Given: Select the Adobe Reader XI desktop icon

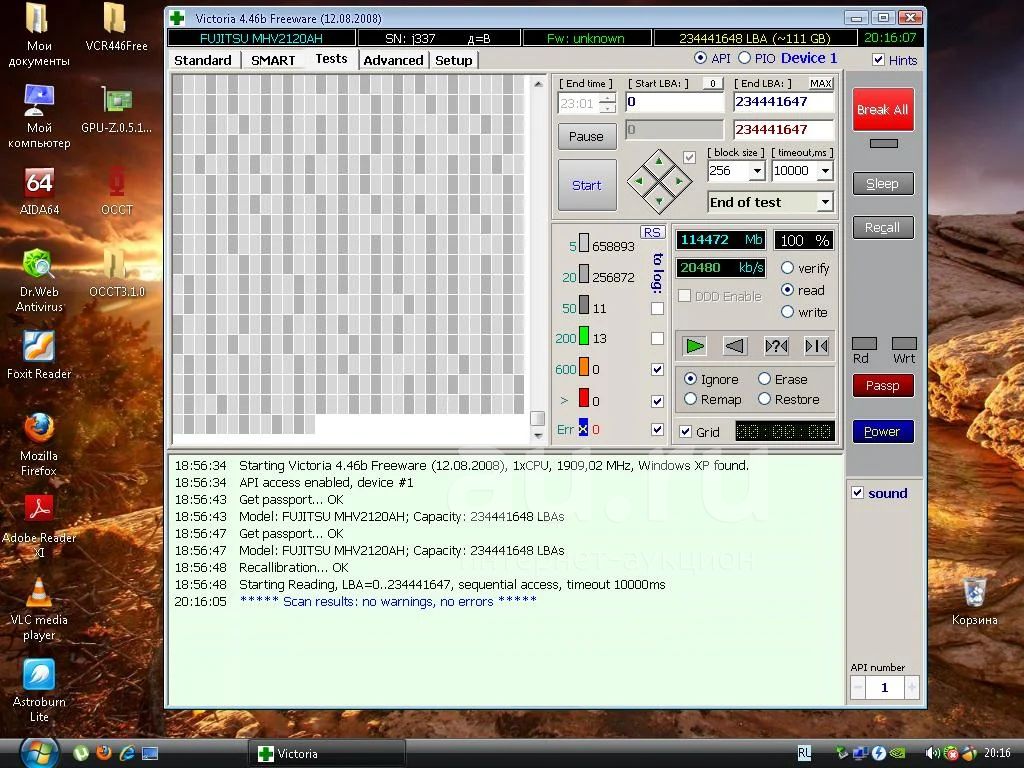Looking at the screenshot, I should click(39, 527).
